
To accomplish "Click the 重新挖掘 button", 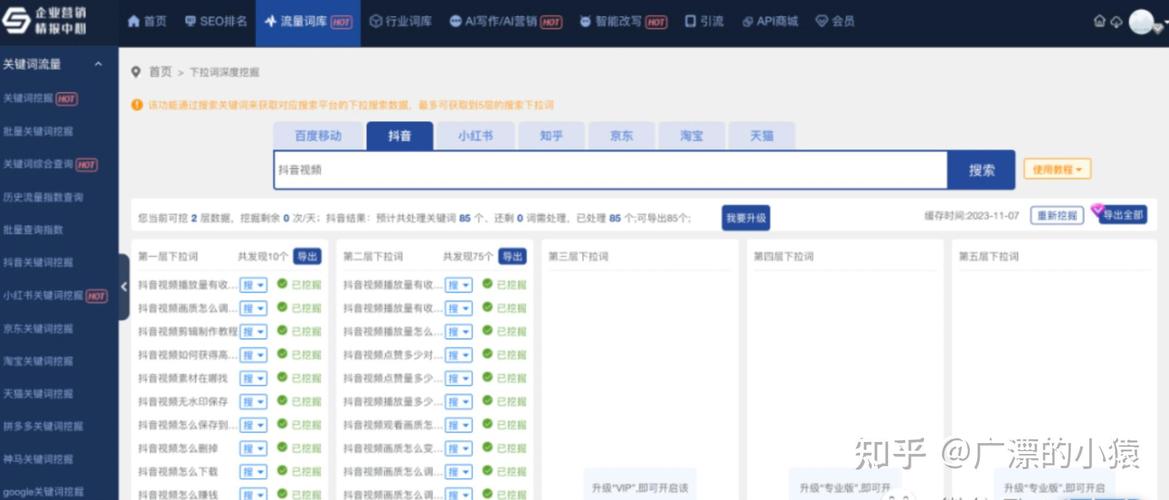I will 1056,215.
